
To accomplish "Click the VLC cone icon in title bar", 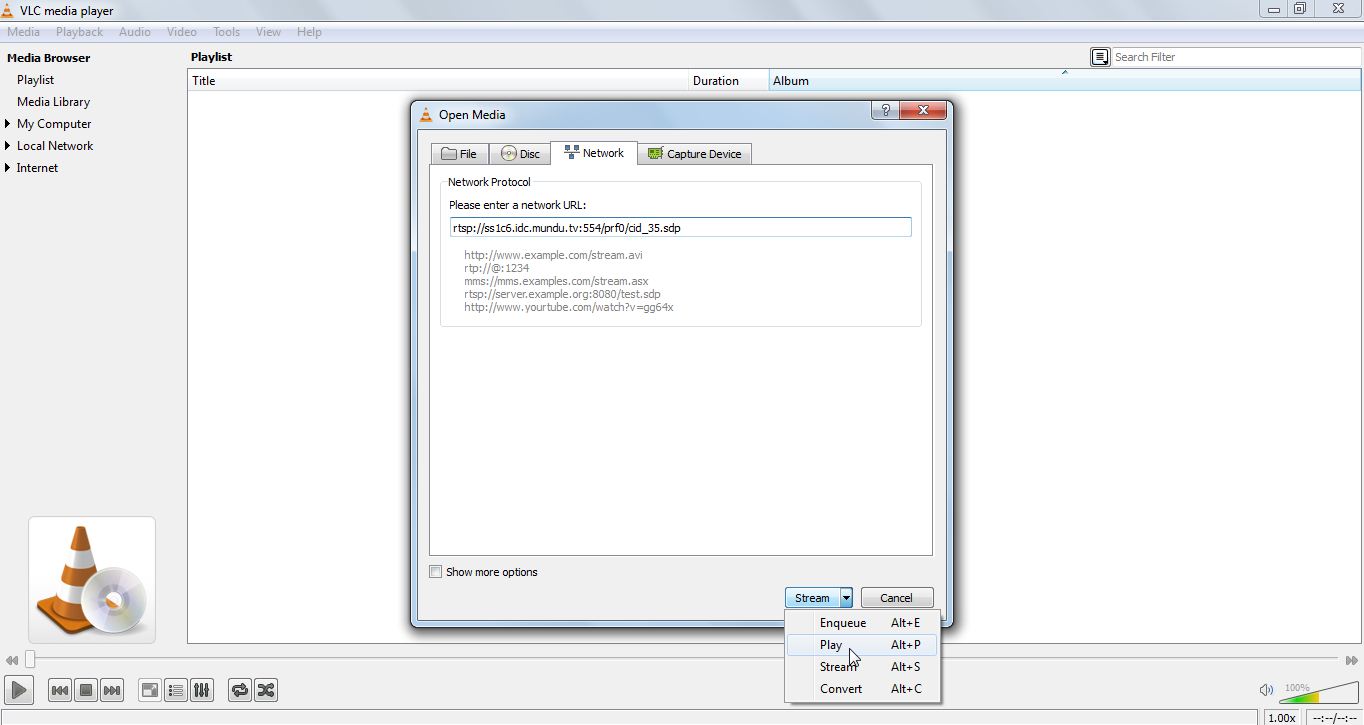I will point(9,10).
